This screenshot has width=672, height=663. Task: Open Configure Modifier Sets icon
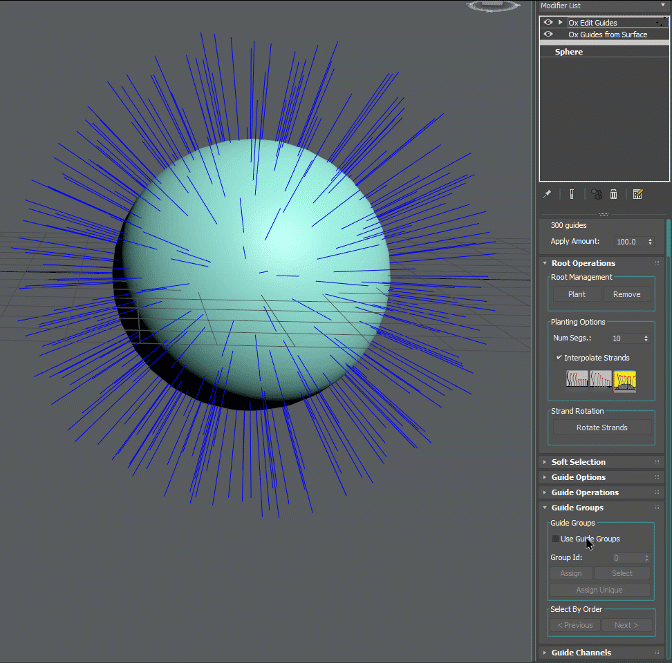(x=637, y=194)
